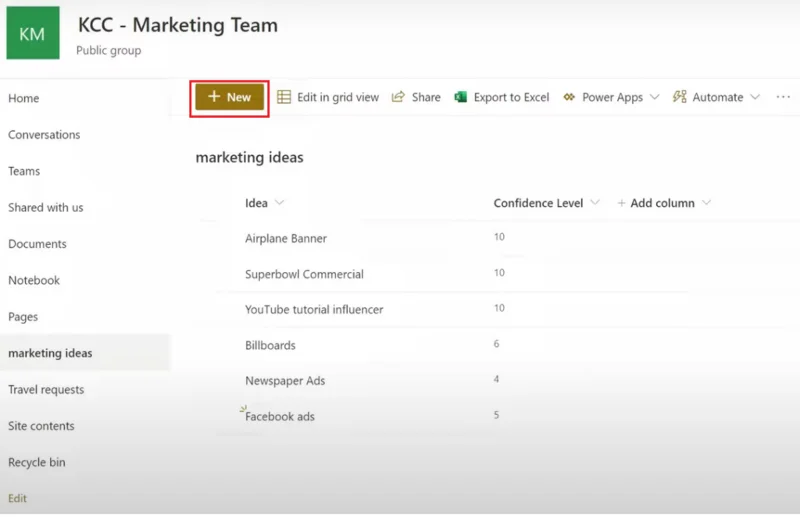Open the Airplane Banner item
This screenshot has height=517, width=800.
(x=286, y=238)
